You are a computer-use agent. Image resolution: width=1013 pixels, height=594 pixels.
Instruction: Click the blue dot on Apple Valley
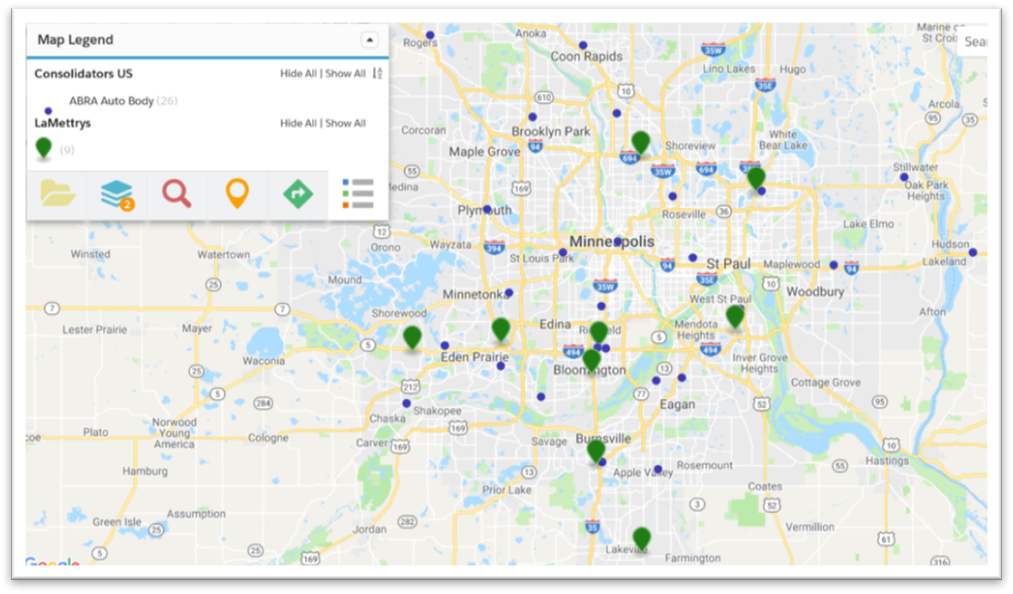coord(658,469)
